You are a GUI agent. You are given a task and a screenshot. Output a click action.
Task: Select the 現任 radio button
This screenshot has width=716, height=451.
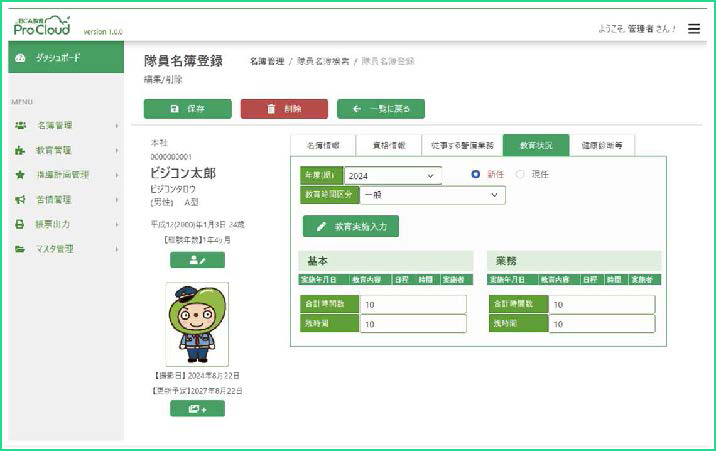click(x=520, y=174)
